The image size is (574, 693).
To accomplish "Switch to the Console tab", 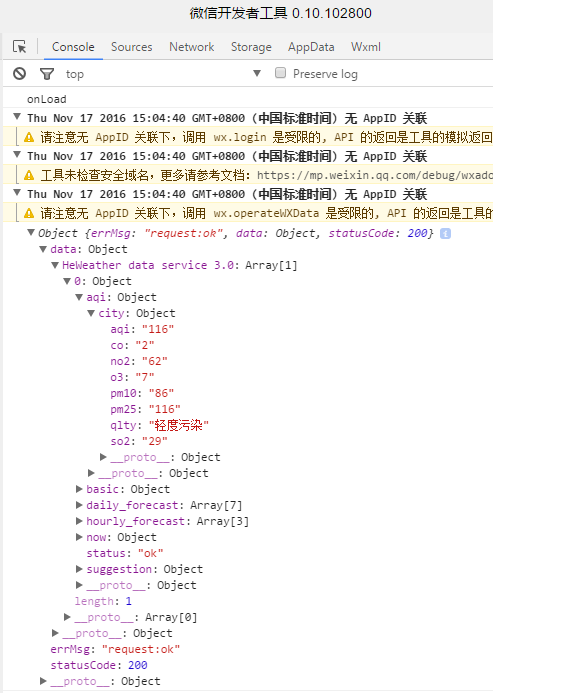I will click(73, 47).
